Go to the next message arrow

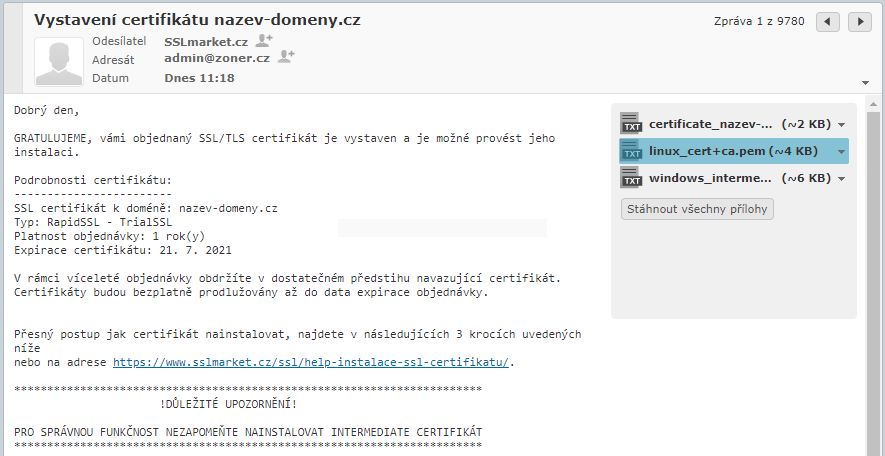[859, 21]
